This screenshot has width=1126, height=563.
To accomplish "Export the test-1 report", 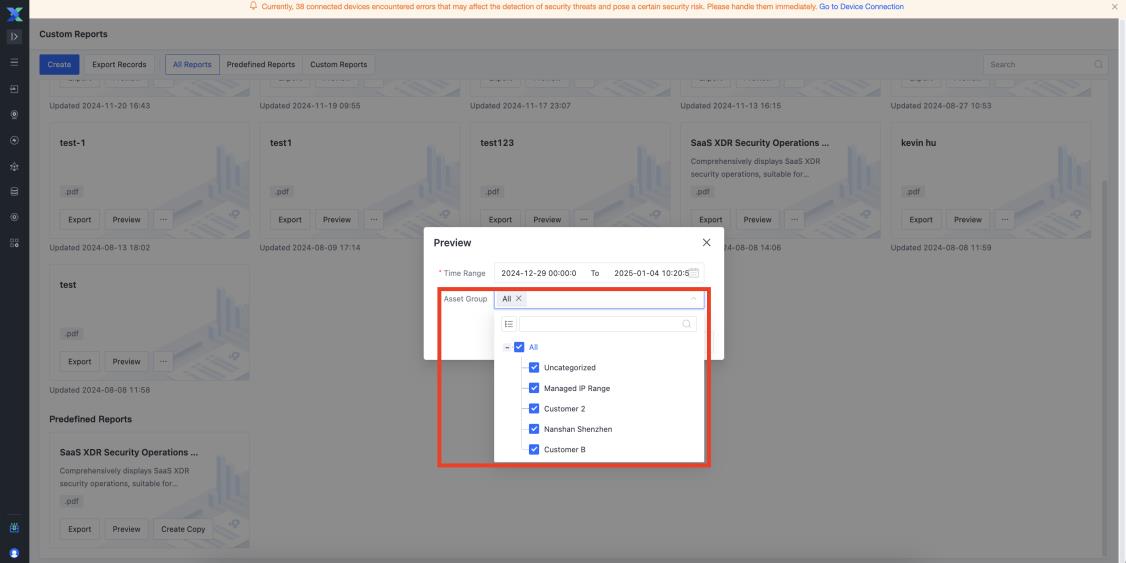I will point(80,220).
